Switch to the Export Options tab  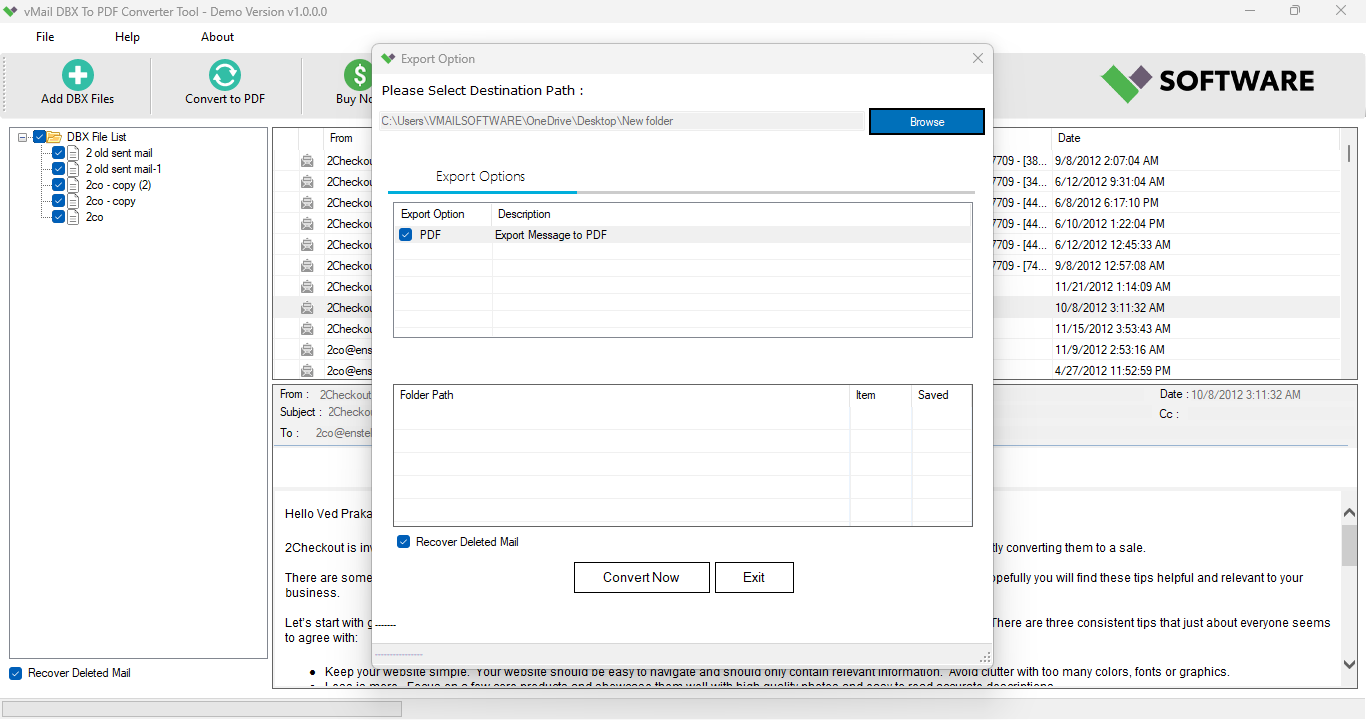tap(481, 175)
